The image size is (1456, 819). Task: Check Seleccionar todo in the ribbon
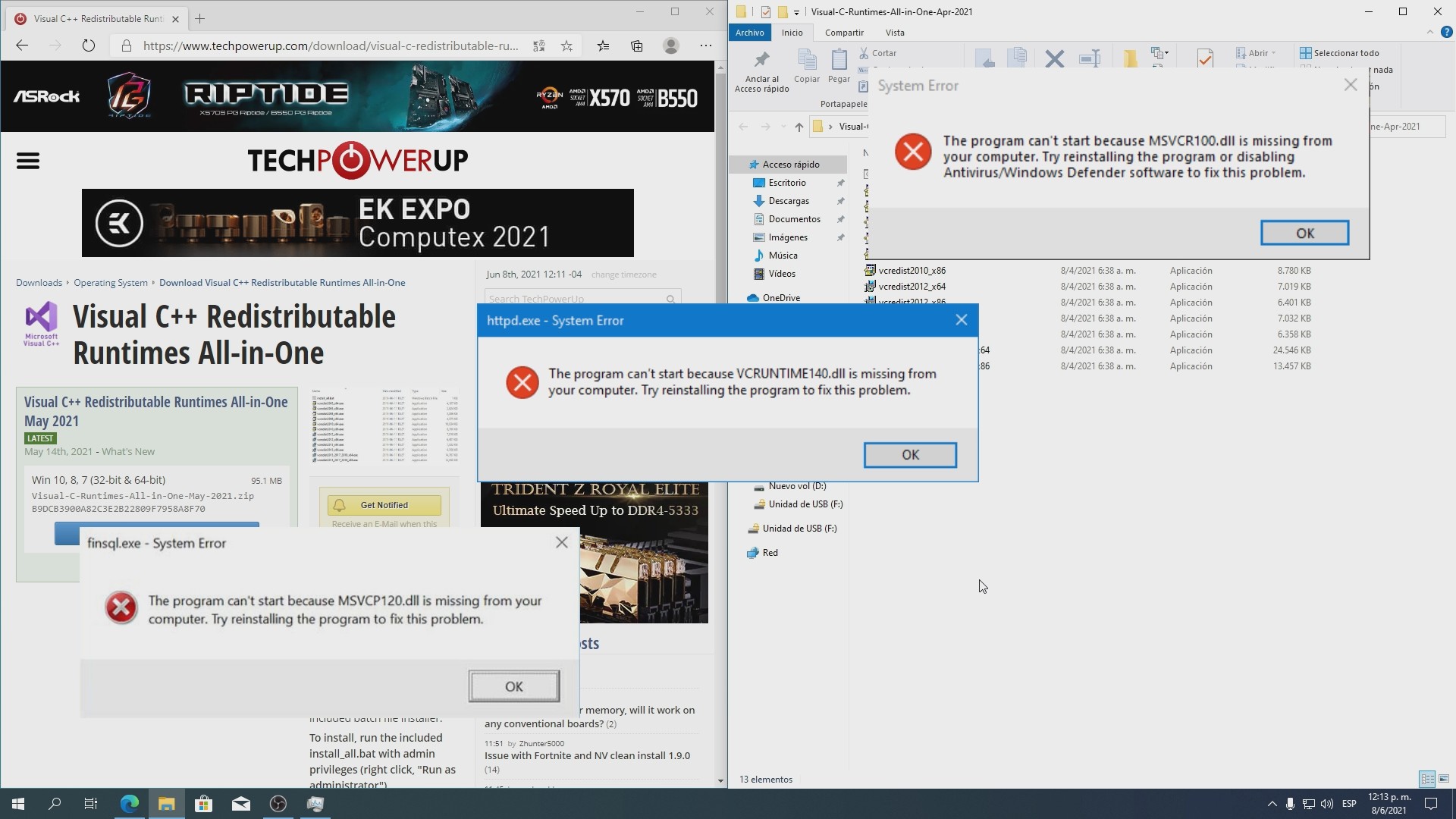click(1306, 52)
